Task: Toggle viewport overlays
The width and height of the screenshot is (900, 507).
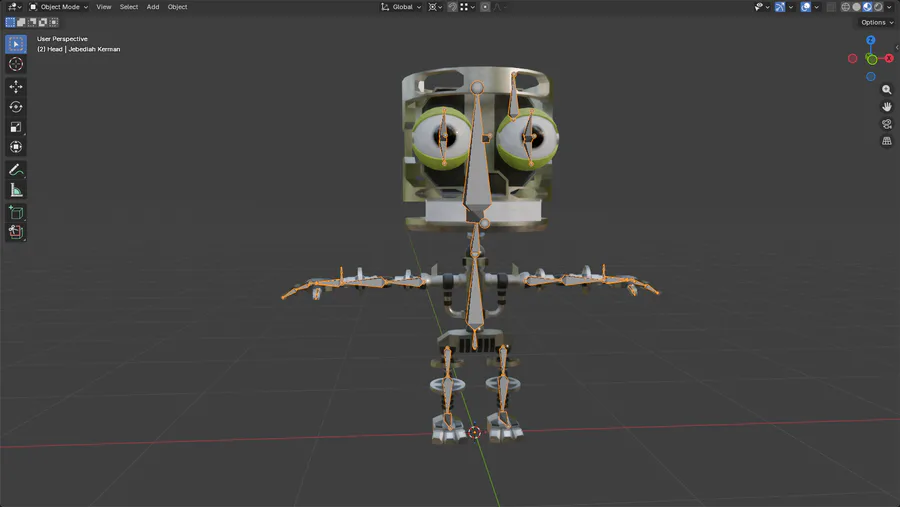Action: pyautogui.click(x=806, y=7)
